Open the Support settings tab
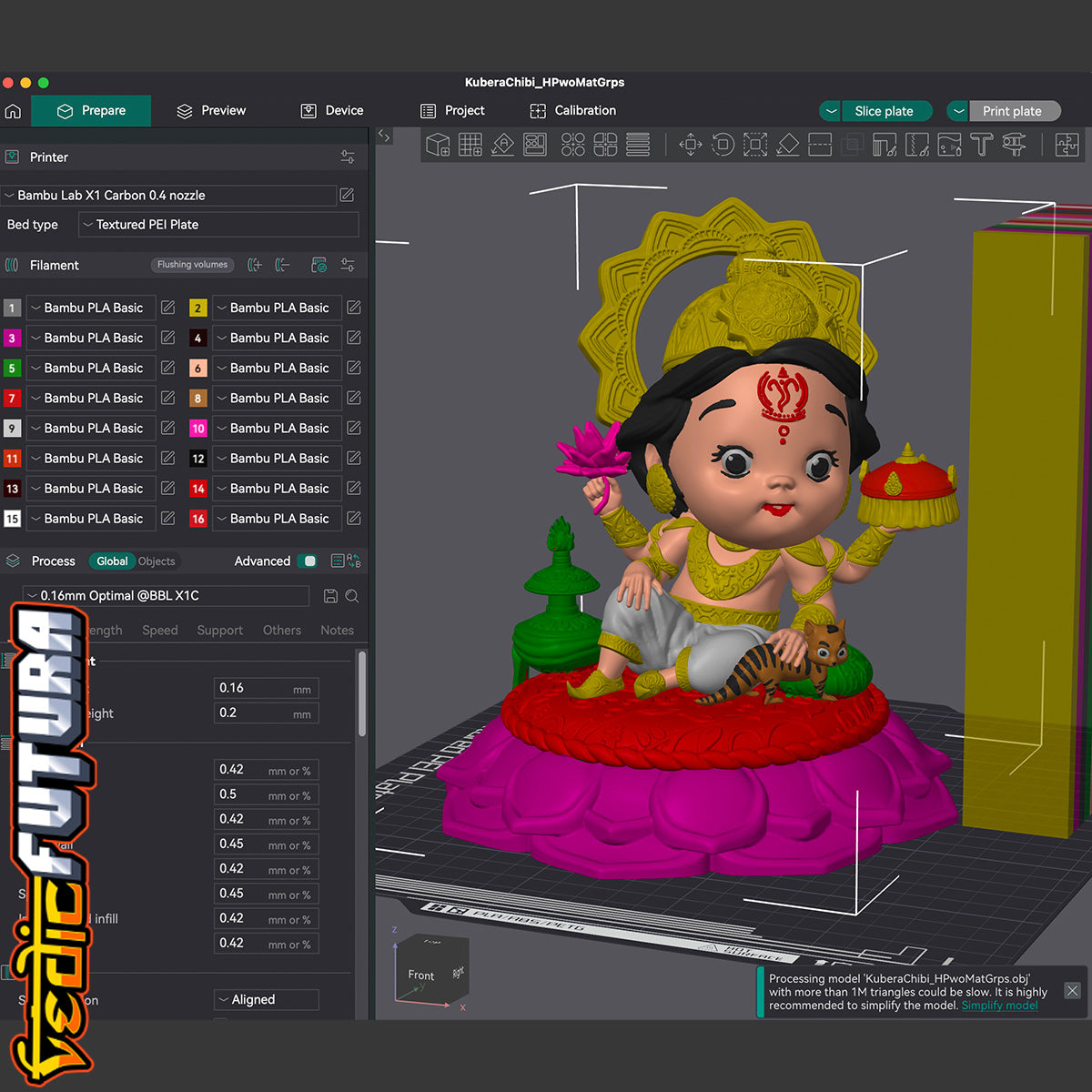This screenshot has height=1092, width=1092. (219, 630)
